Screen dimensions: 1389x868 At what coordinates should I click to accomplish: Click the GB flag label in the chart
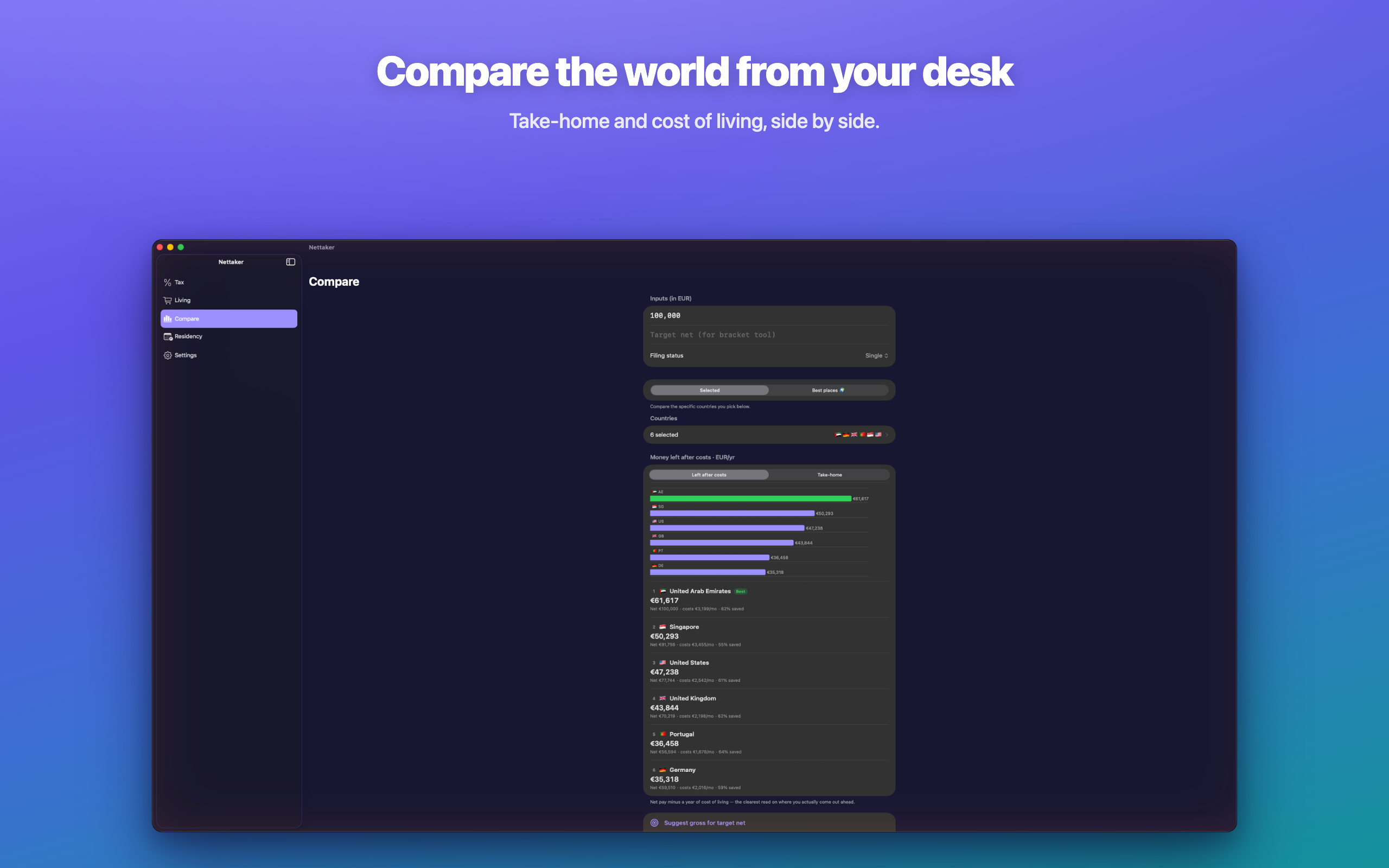pos(657,535)
